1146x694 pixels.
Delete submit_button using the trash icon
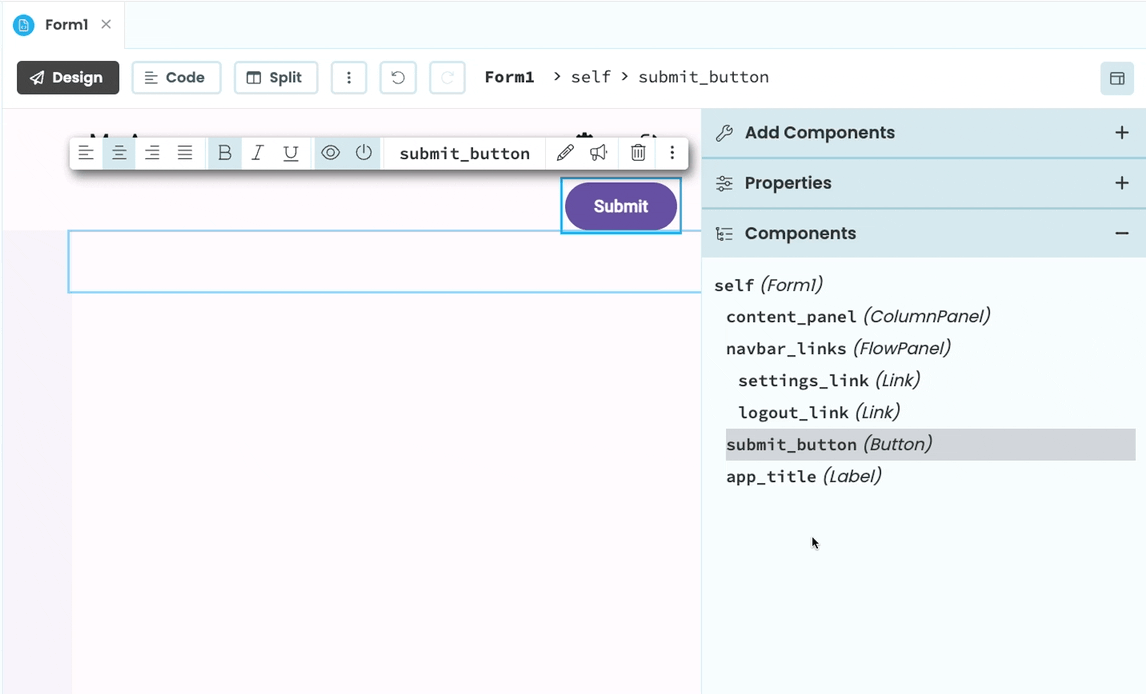click(638, 153)
